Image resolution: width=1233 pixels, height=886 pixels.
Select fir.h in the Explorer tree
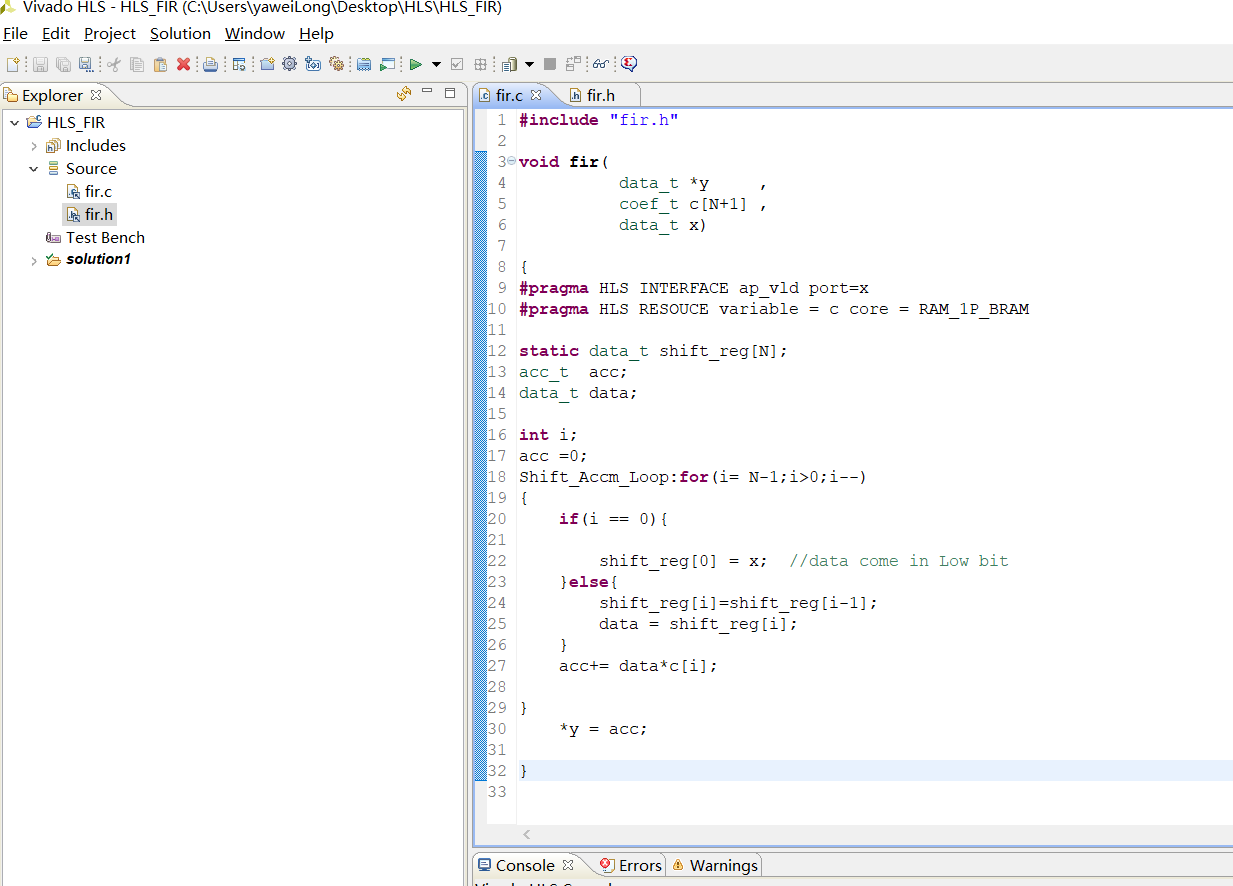(99, 215)
